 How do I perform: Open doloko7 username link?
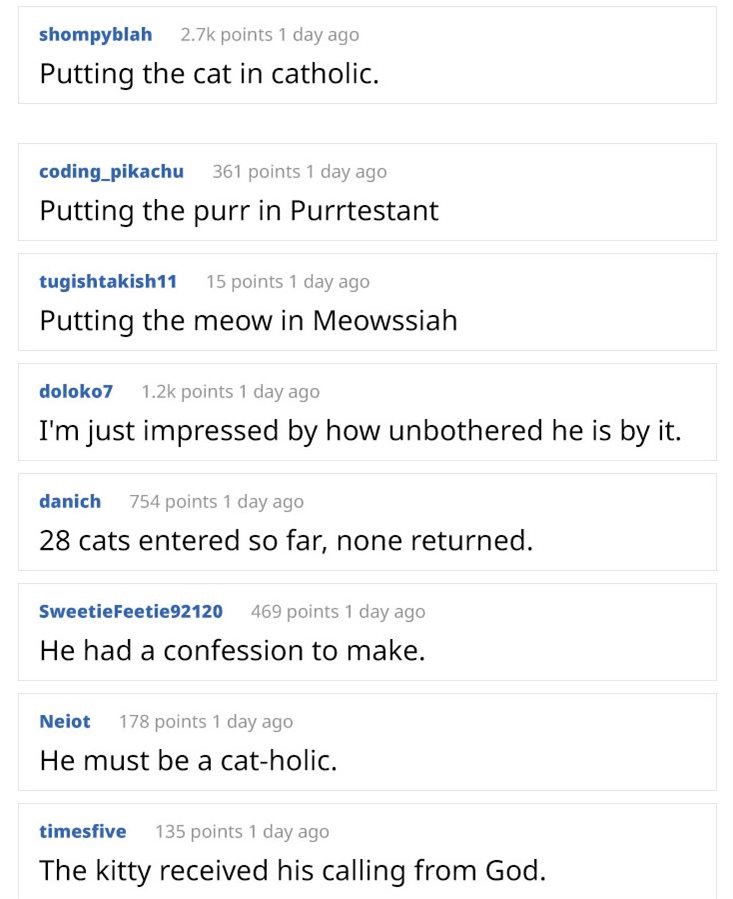tap(76, 392)
